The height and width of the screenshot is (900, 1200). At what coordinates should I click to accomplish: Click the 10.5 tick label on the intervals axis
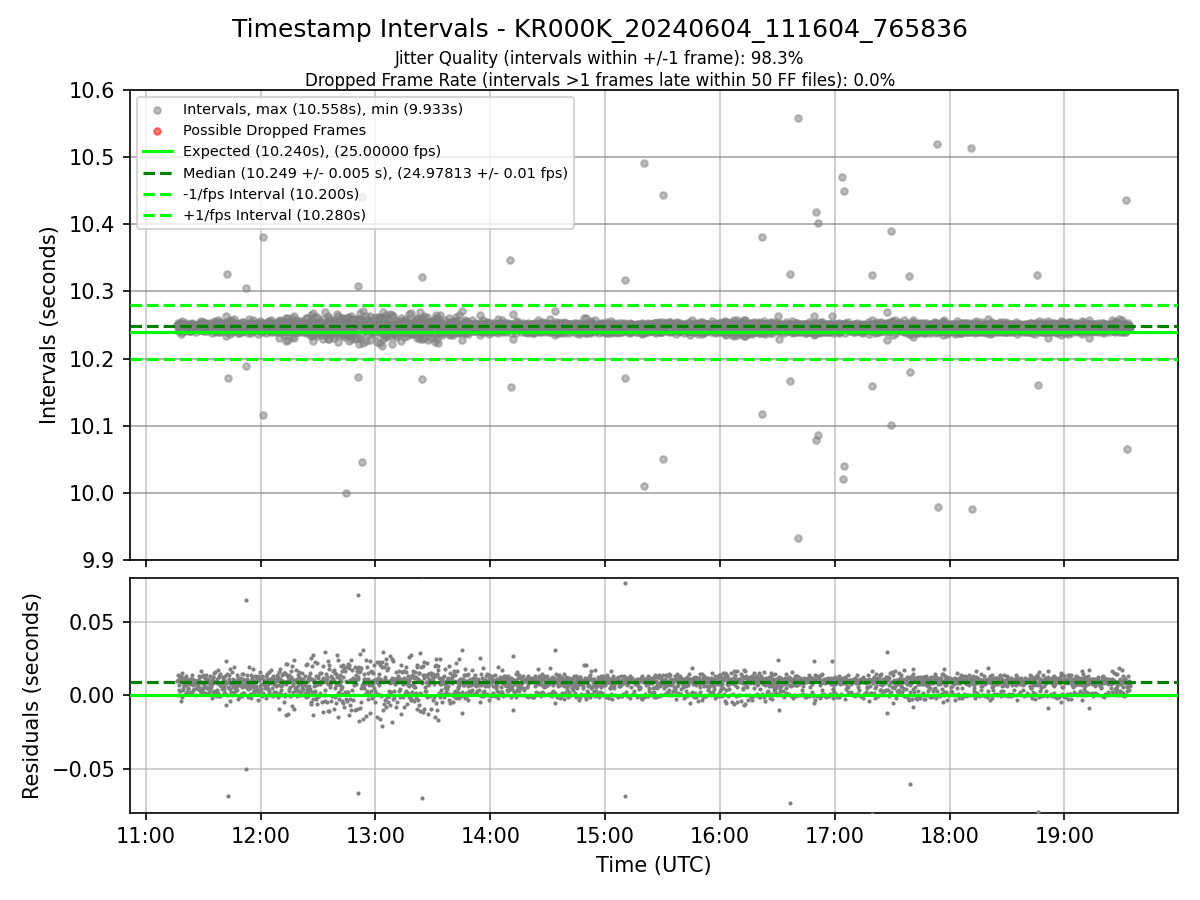pyautogui.click(x=93, y=157)
